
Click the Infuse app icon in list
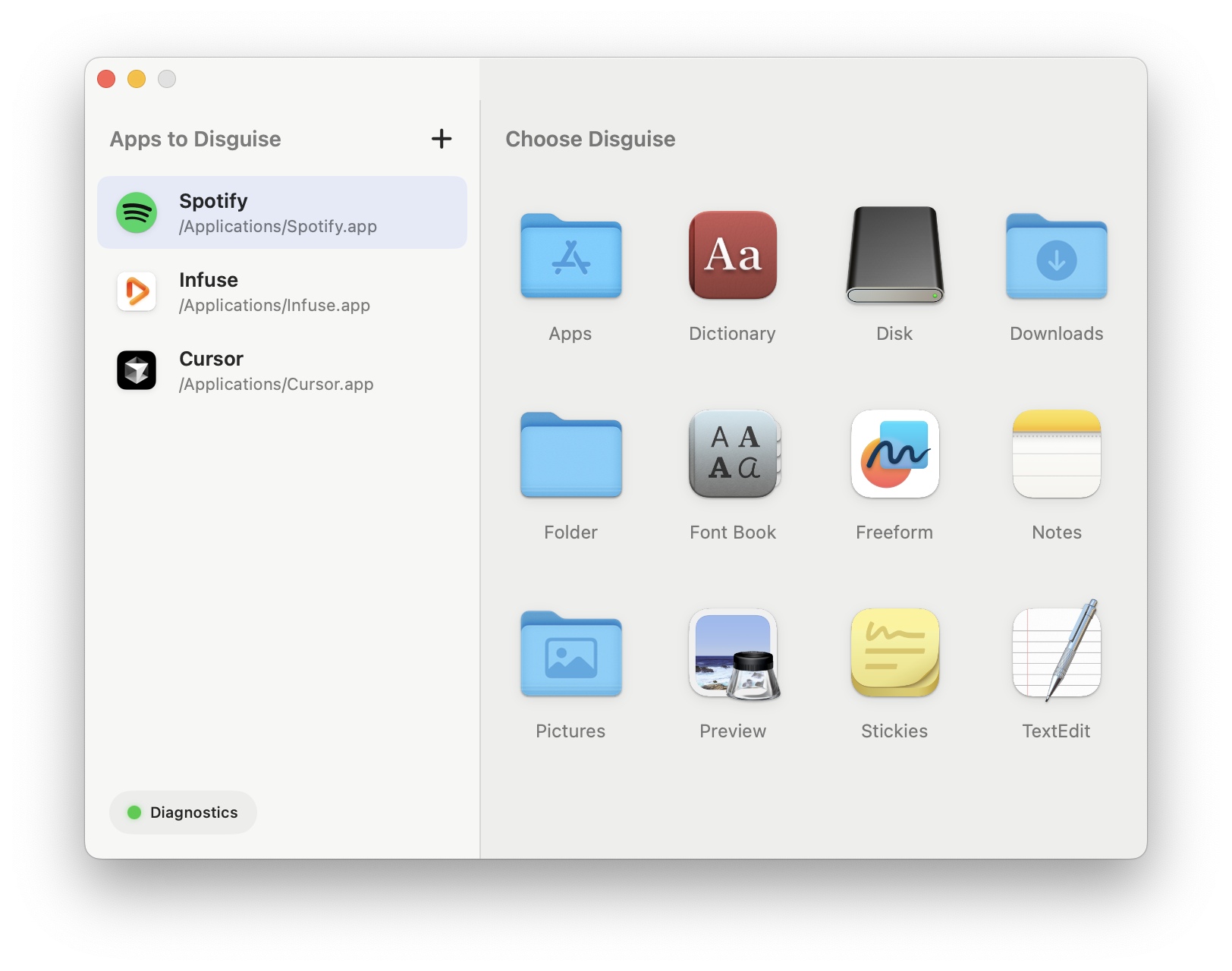[x=137, y=291]
